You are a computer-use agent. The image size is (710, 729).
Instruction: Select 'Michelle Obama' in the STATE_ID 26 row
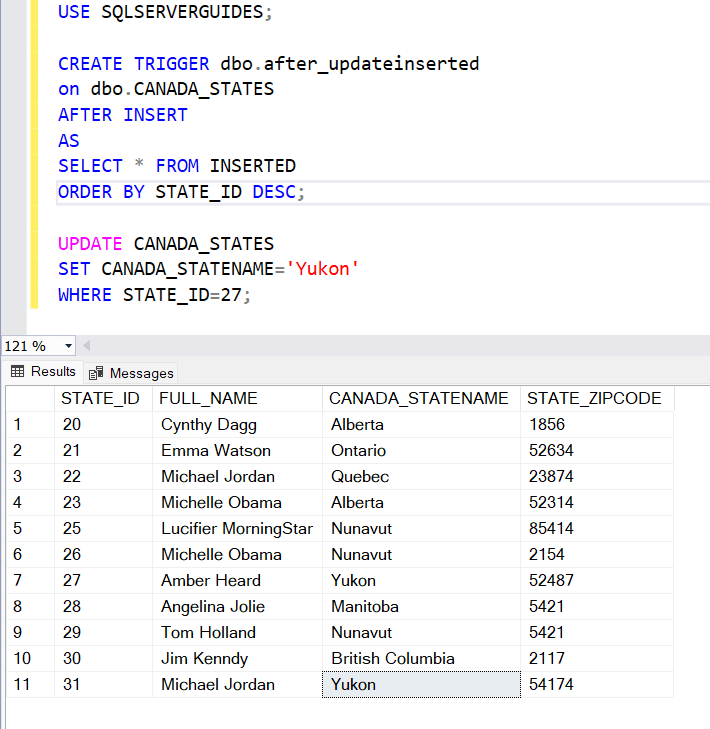point(237,555)
